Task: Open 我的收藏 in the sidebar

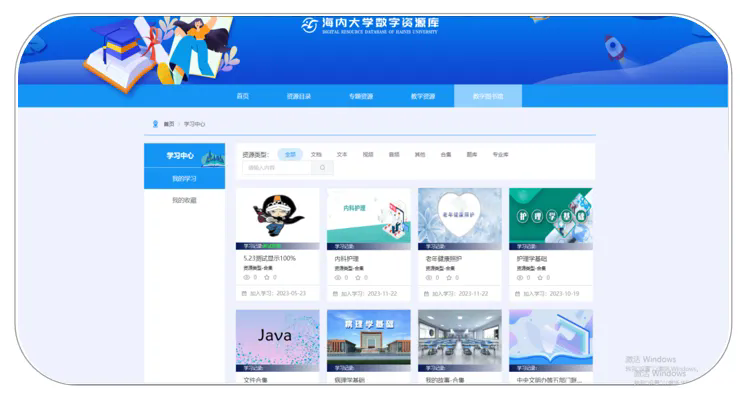Action: (x=185, y=200)
